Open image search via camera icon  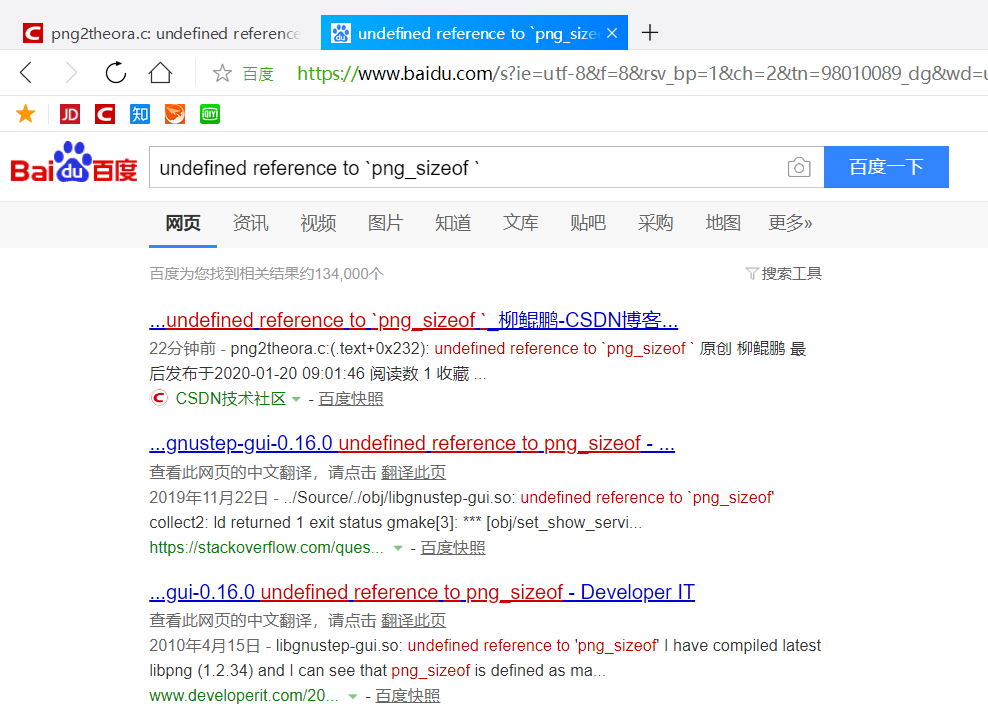pos(799,167)
